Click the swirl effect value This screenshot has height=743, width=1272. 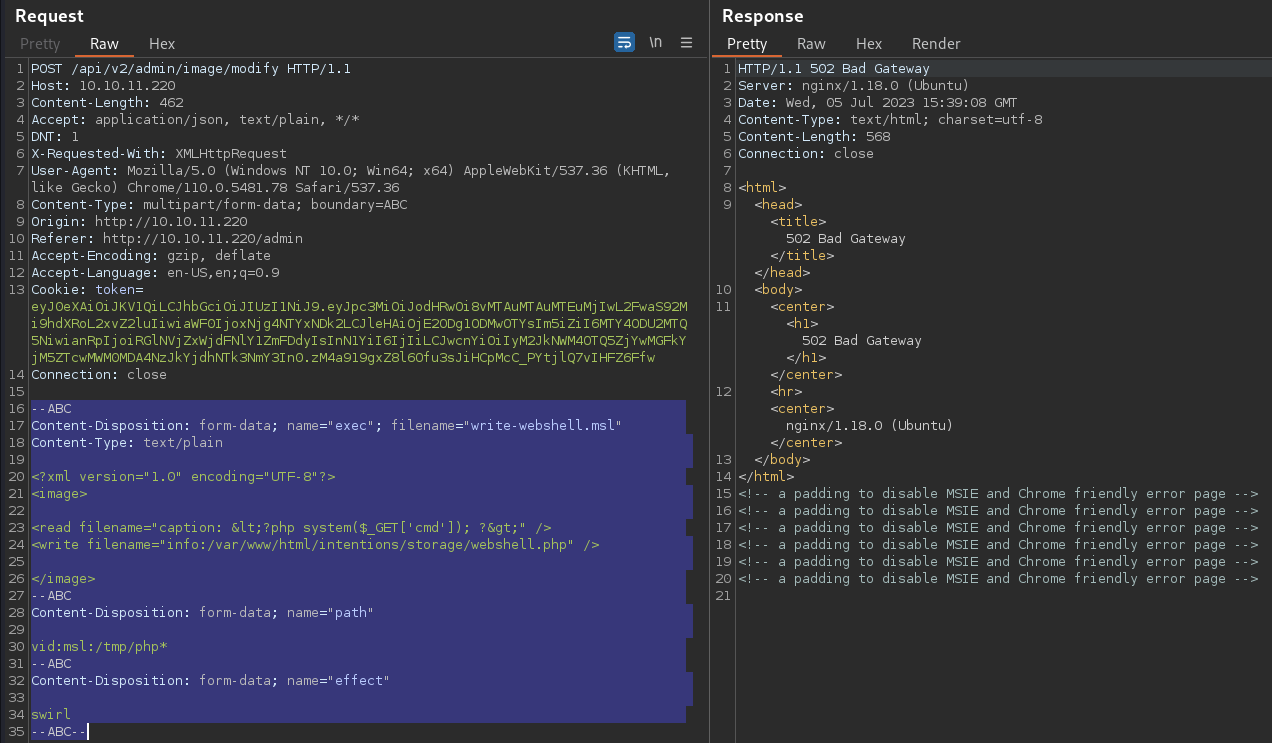tap(51, 715)
